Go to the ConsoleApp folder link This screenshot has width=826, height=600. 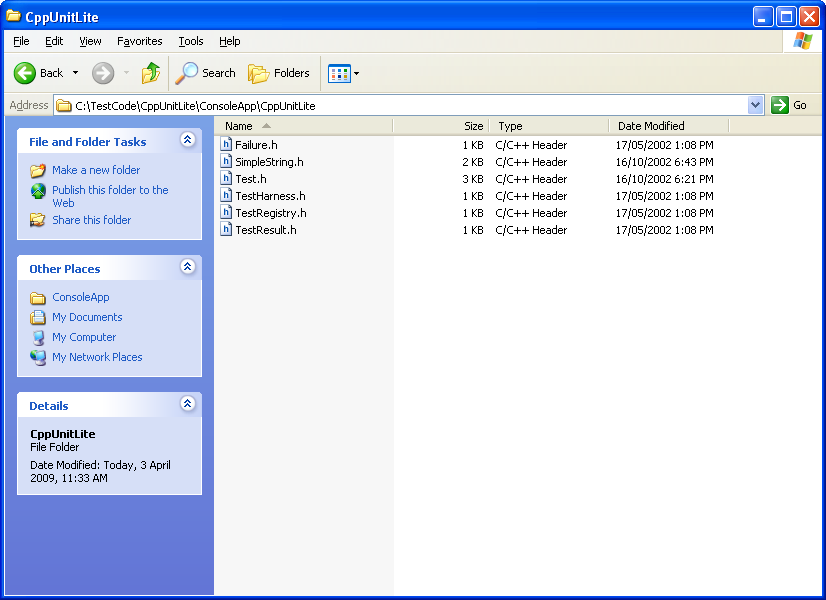coord(81,297)
